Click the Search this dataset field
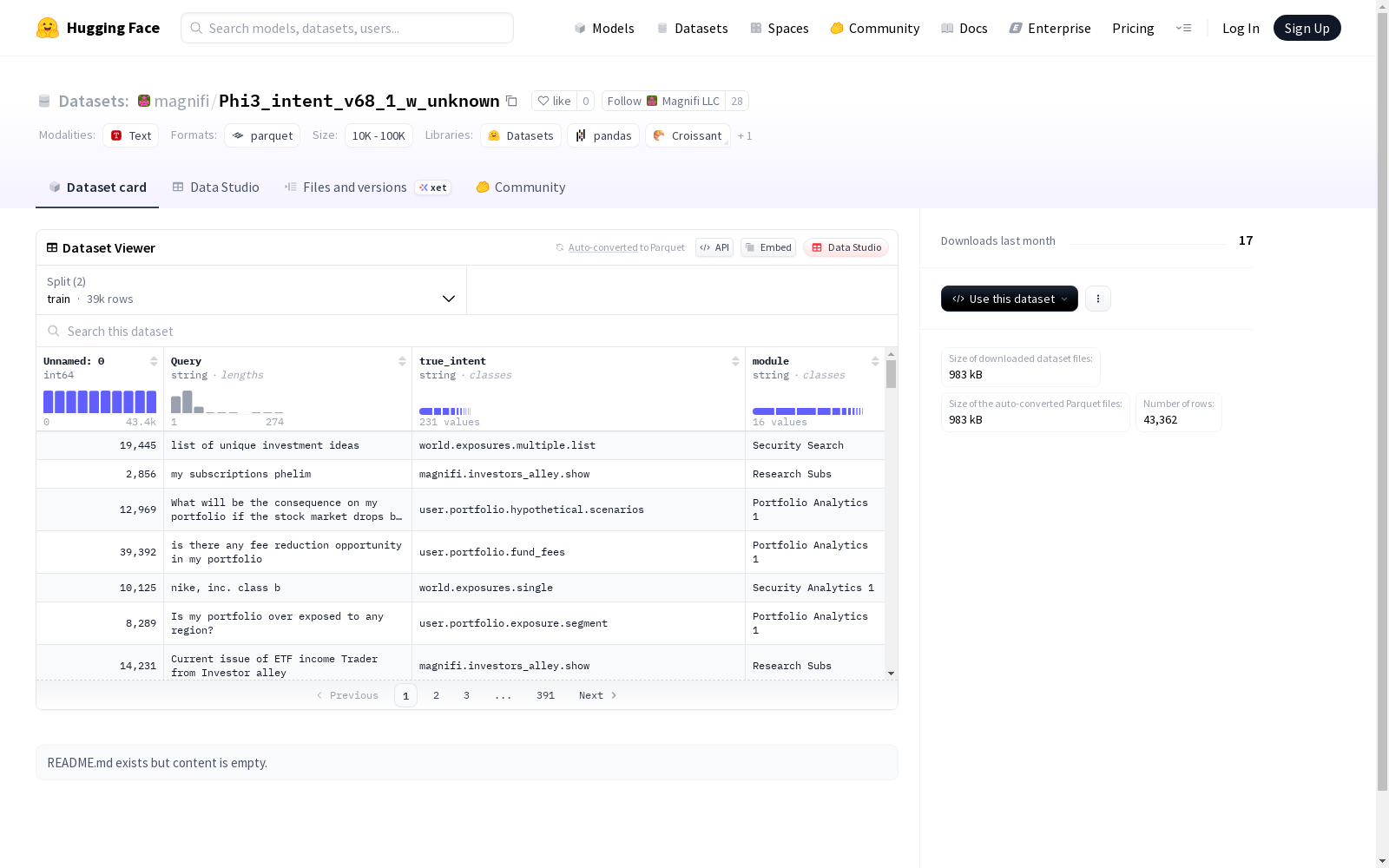The height and width of the screenshot is (868, 1389). click(467, 331)
